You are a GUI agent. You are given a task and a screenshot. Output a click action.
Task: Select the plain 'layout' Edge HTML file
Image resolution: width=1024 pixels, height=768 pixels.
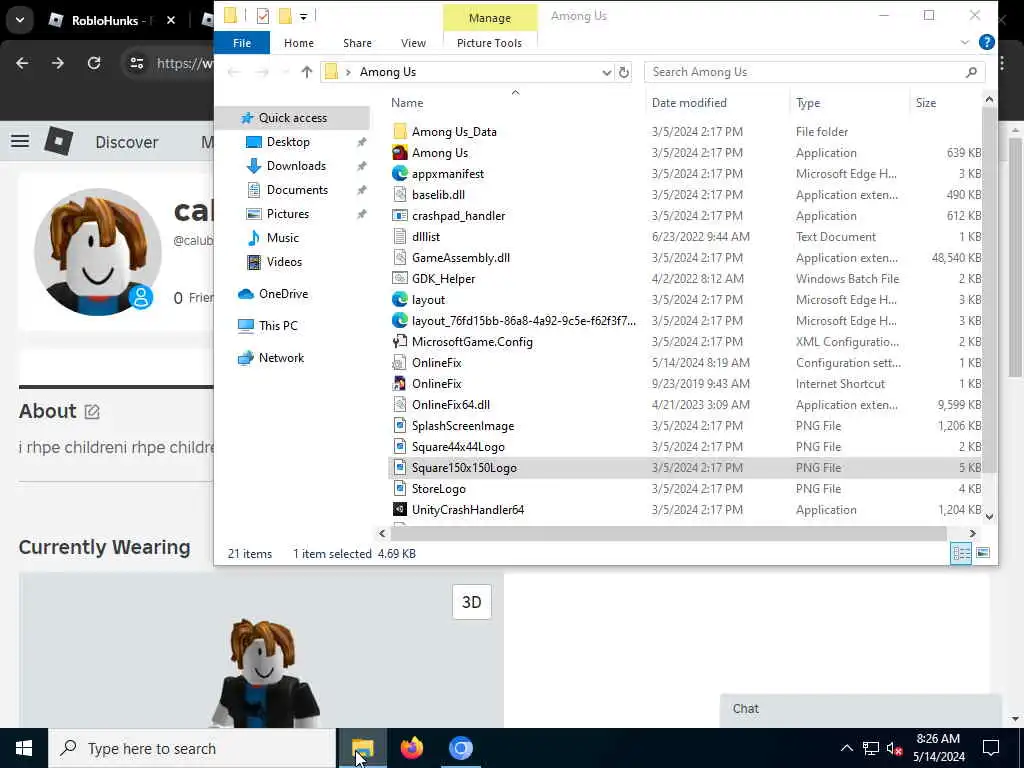tap(428, 300)
